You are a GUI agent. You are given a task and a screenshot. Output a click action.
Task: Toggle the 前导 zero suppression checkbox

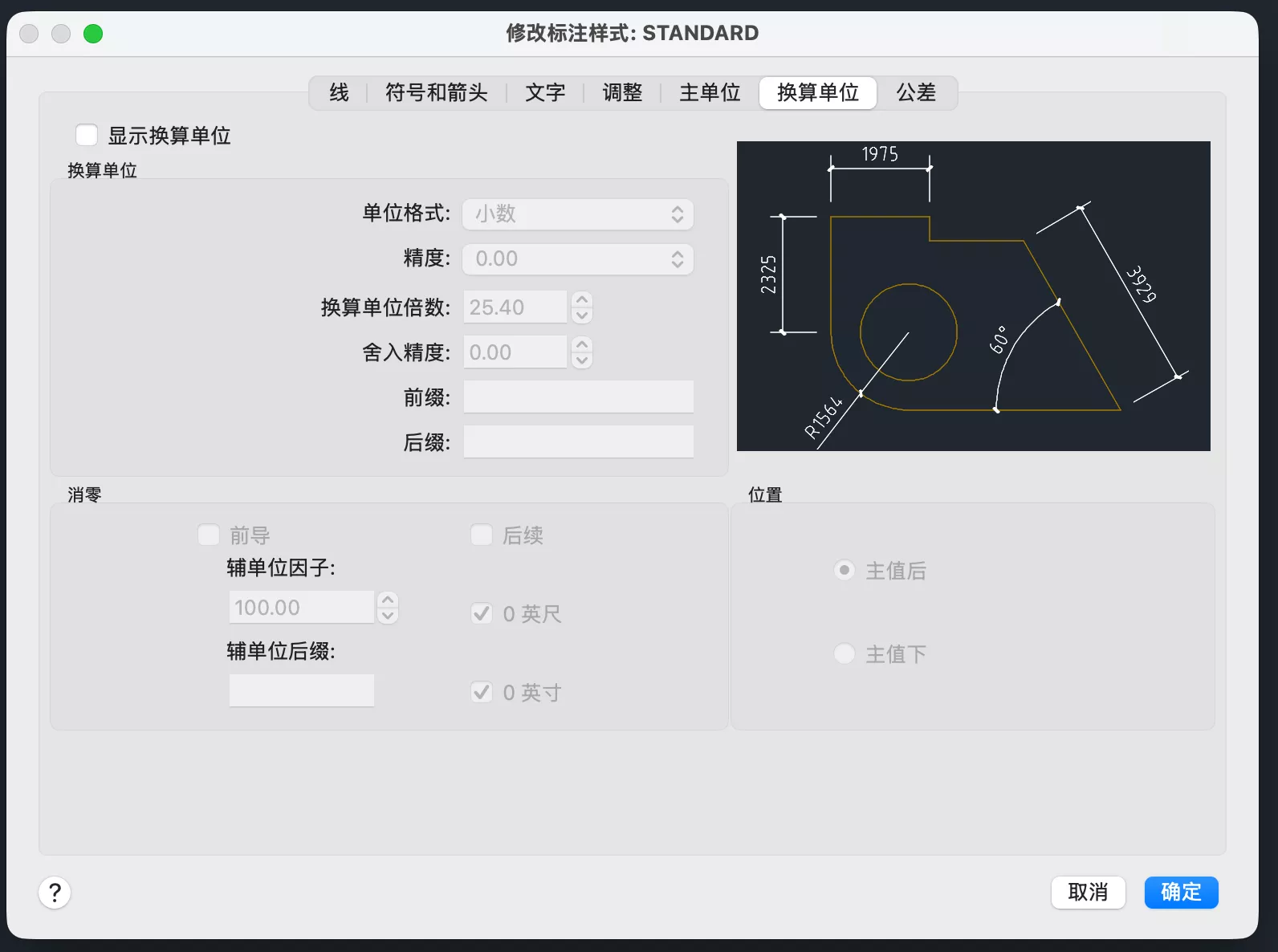pos(209,535)
